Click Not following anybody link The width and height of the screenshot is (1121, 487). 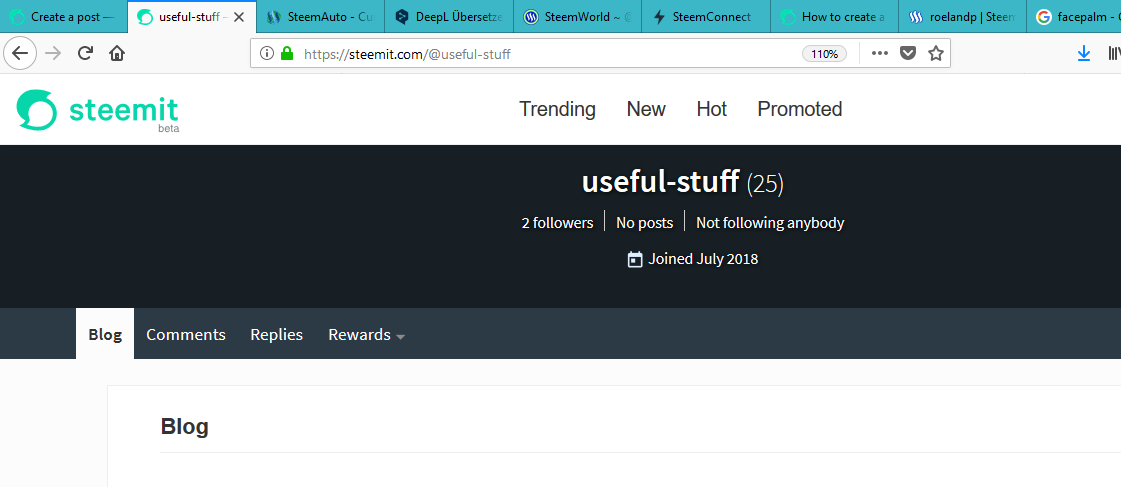pyautogui.click(x=770, y=223)
